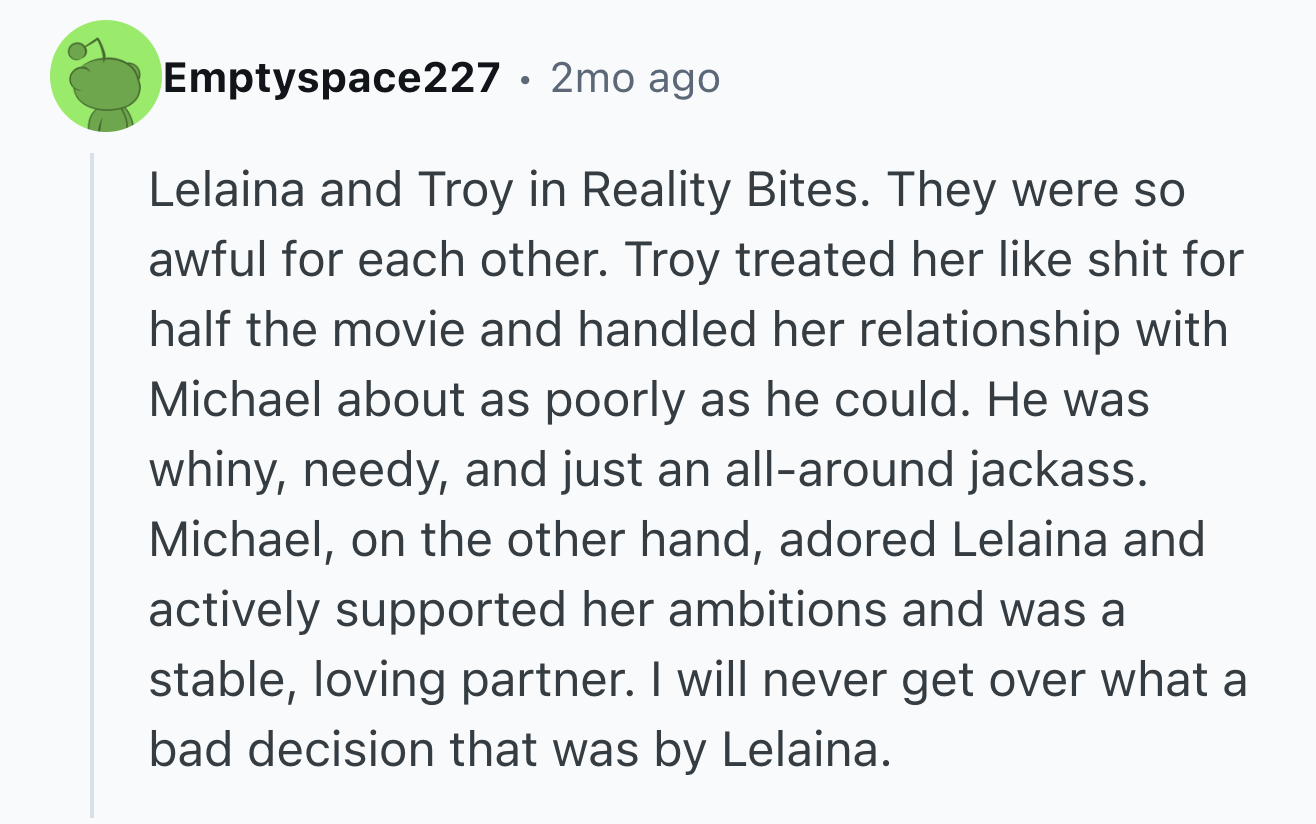Click the word "jackass" in the comment
The width and height of the screenshot is (1316, 824).
1053,471
